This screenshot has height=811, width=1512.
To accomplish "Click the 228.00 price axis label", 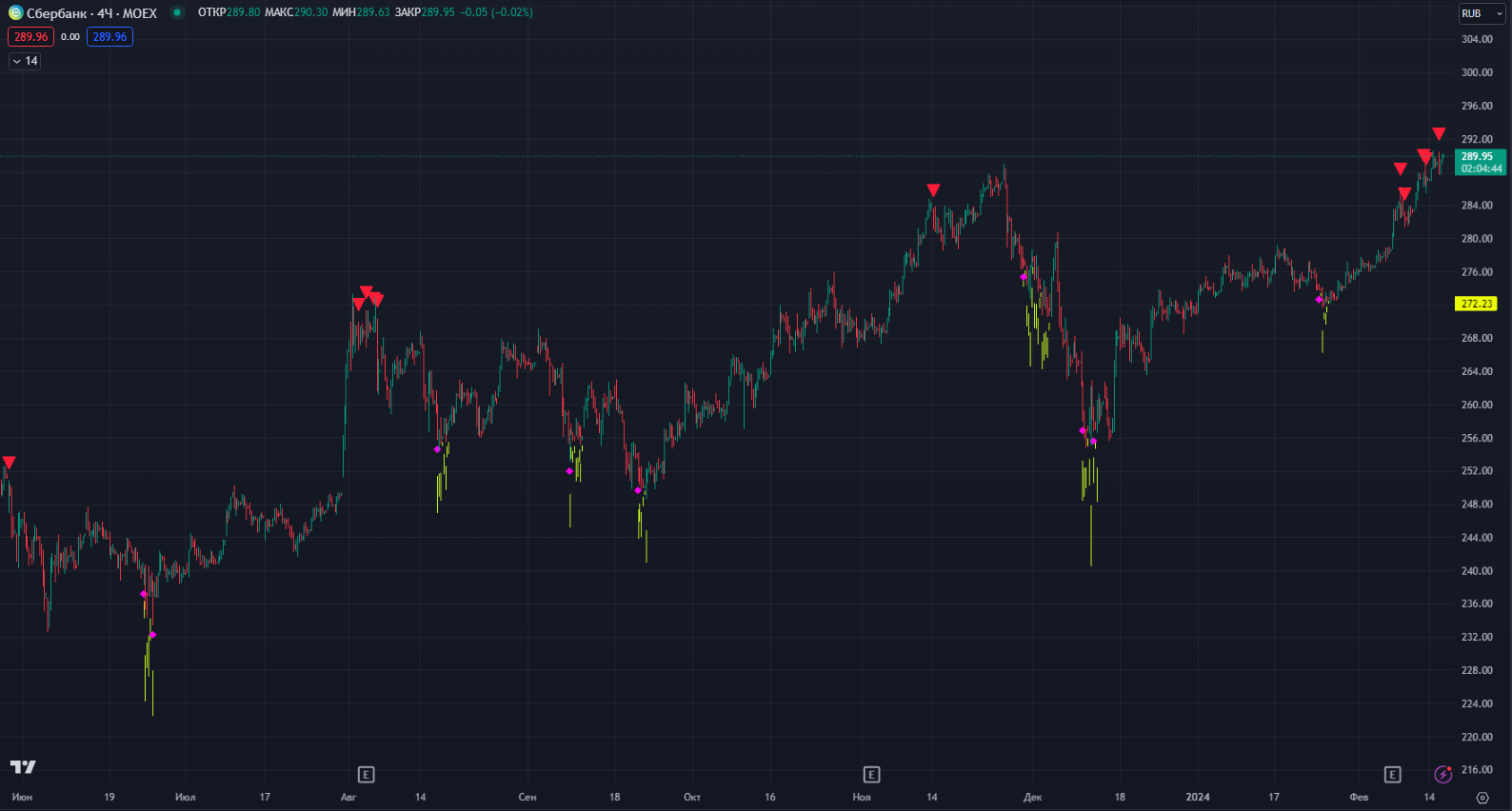I will tap(1477, 670).
